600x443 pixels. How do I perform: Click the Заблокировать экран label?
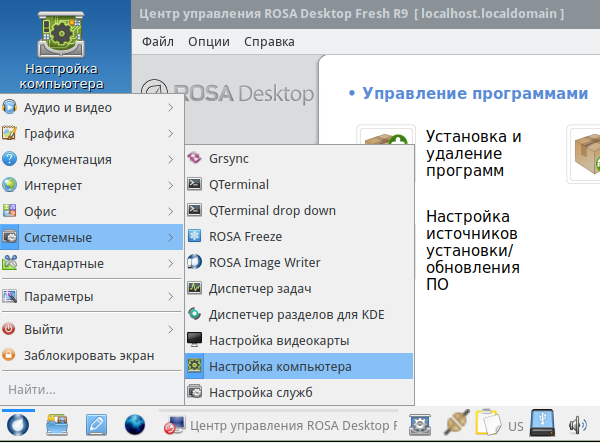[x=89, y=355]
